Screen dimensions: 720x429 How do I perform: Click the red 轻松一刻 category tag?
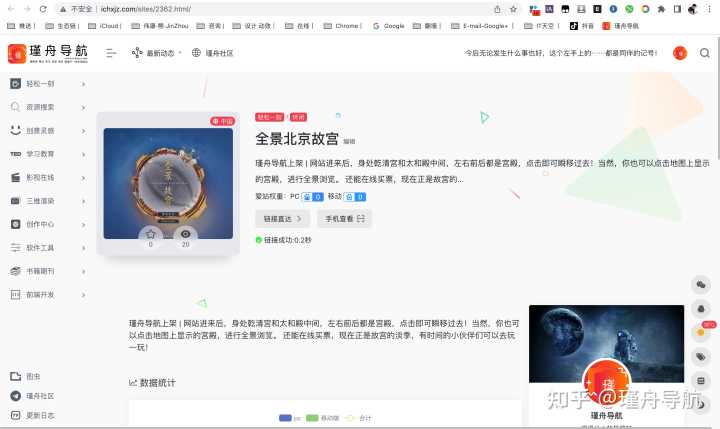[x=270, y=117]
